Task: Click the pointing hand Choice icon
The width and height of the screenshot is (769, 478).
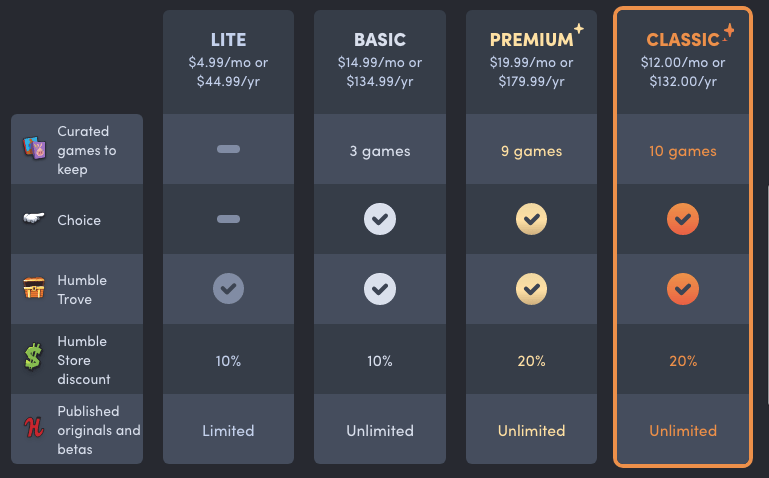Action: 34,218
